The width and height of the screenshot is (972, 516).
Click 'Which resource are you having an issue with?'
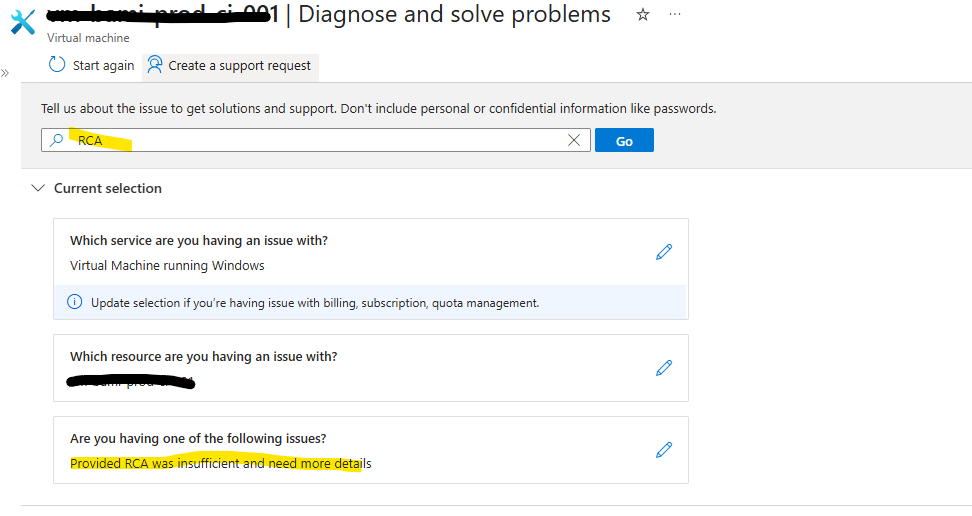(204, 357)
